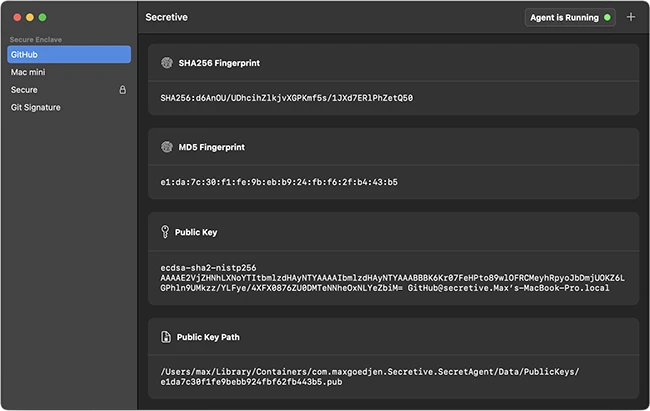Copy the SHA256:d6AnOU fingerprint value

pyautogui.click(x=286, y=98)
